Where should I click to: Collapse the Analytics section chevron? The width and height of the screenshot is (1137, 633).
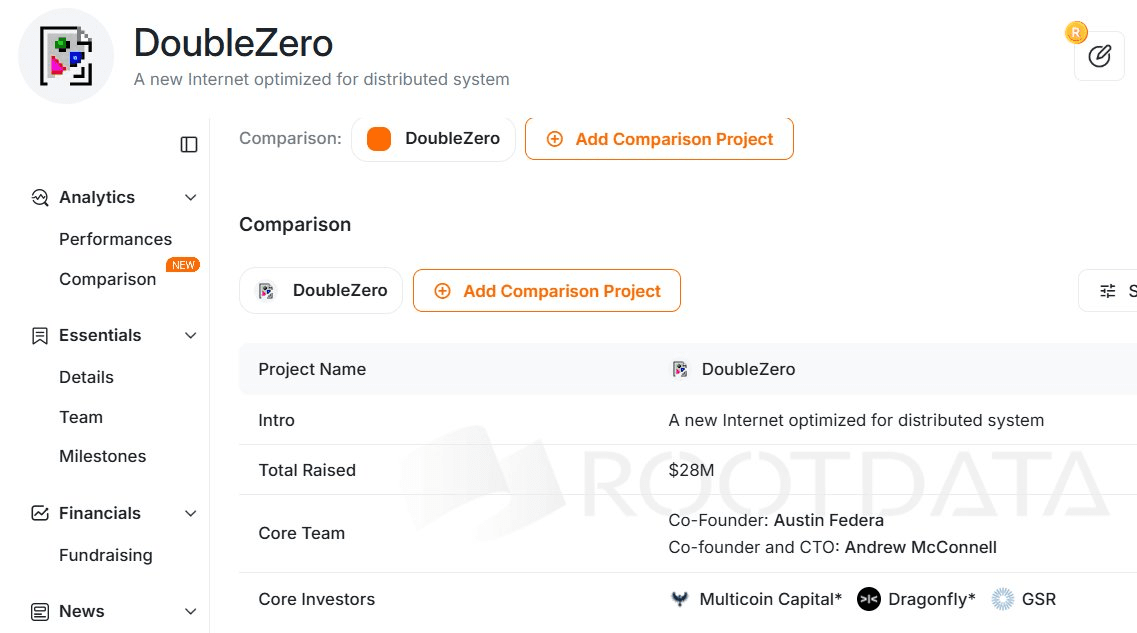pos(191,197)
